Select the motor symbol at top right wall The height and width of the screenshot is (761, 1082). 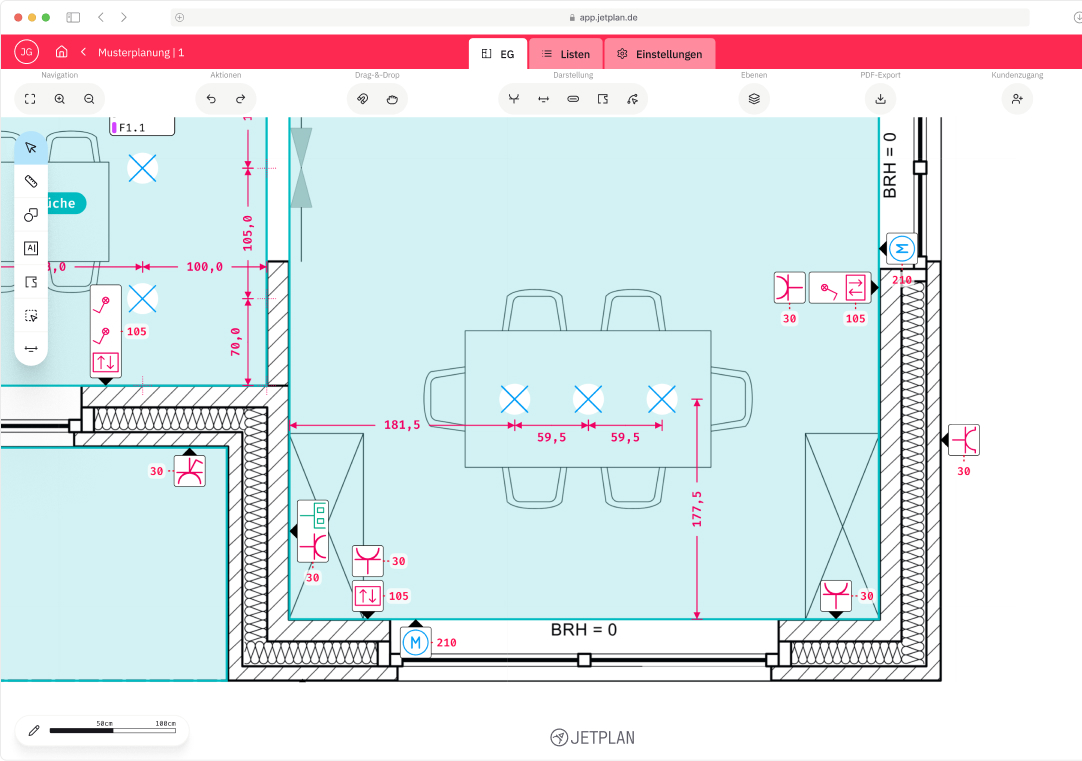[901, 248]
